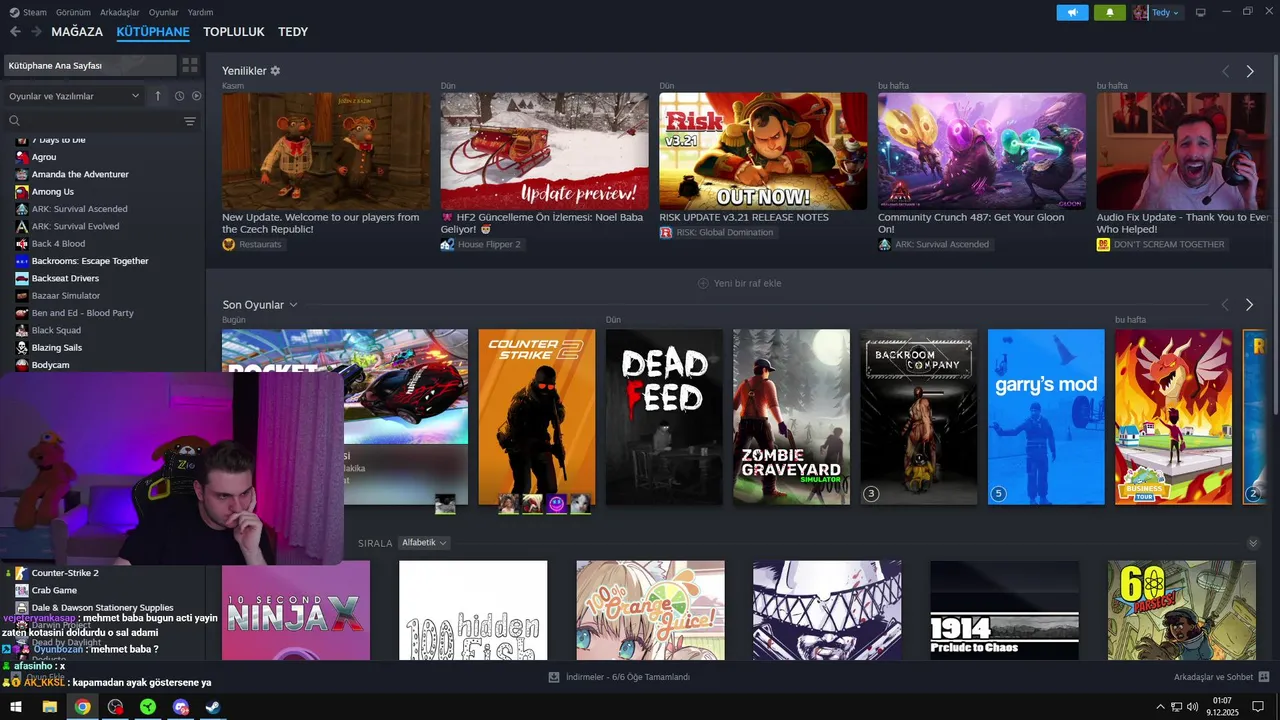Click Yeni bir raf ekle button

(x=740, y=283)
